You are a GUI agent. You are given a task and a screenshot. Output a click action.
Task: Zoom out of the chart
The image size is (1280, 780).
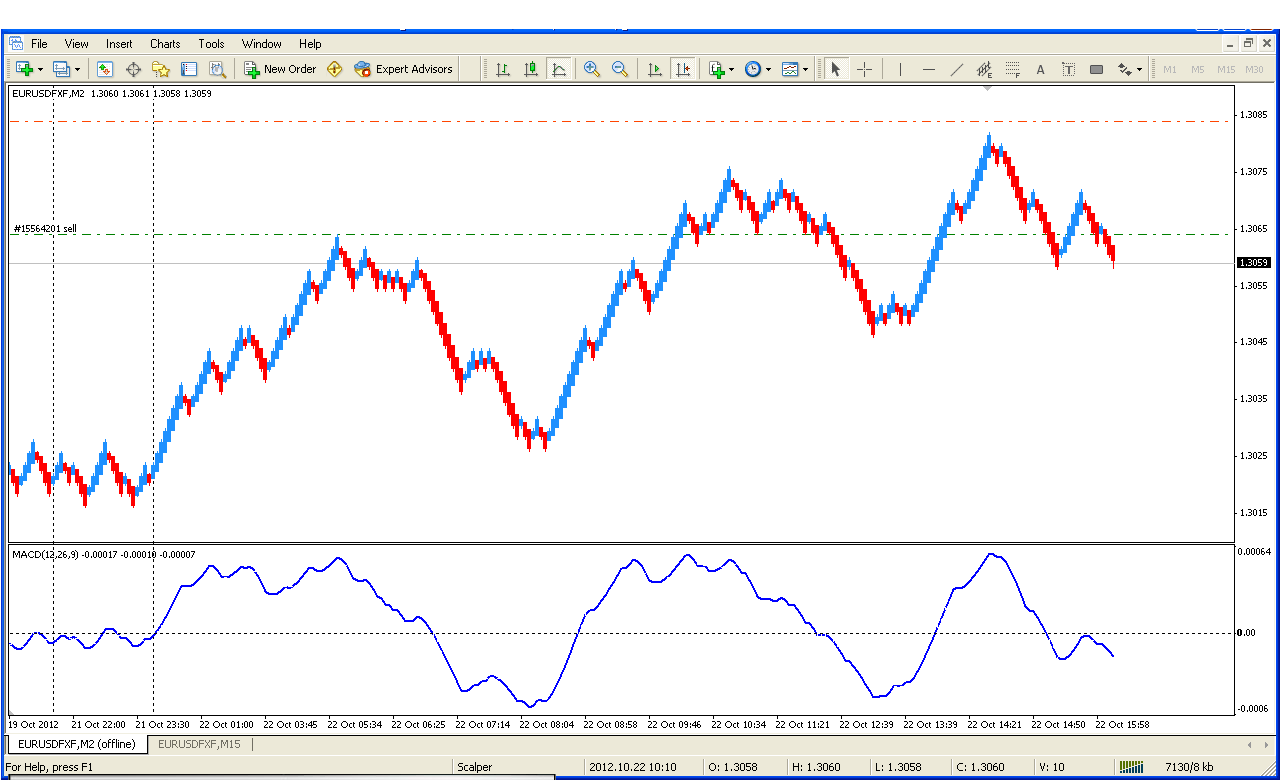[x=620, y=69]
